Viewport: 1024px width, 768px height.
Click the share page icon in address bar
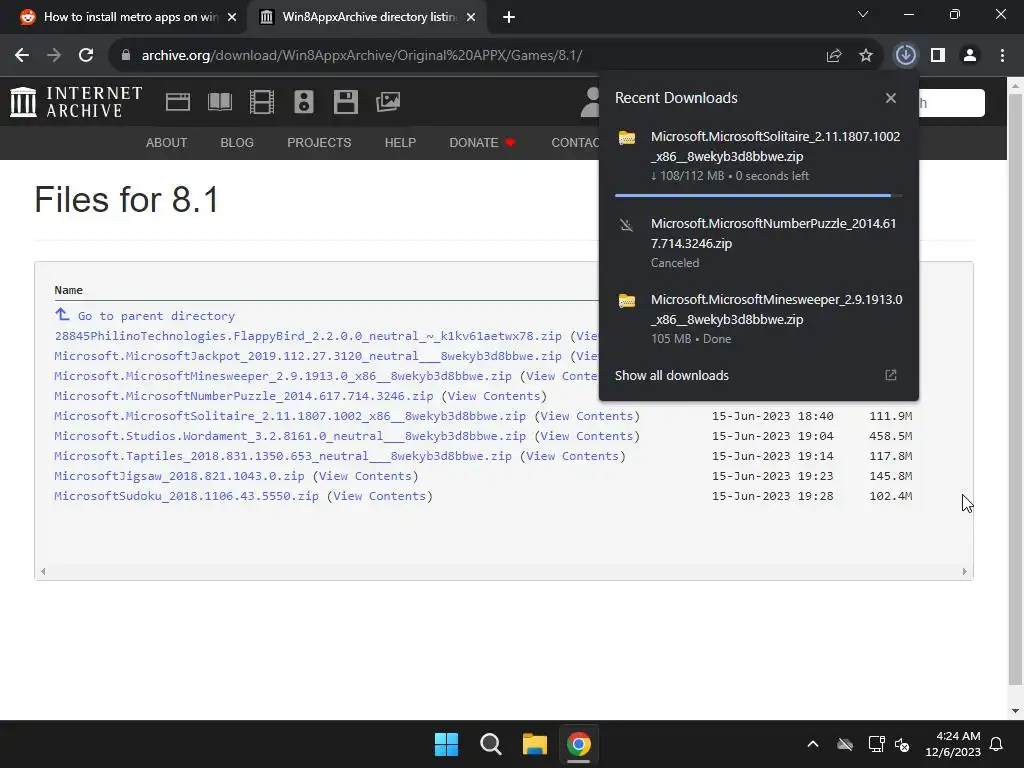pos(833,56)
